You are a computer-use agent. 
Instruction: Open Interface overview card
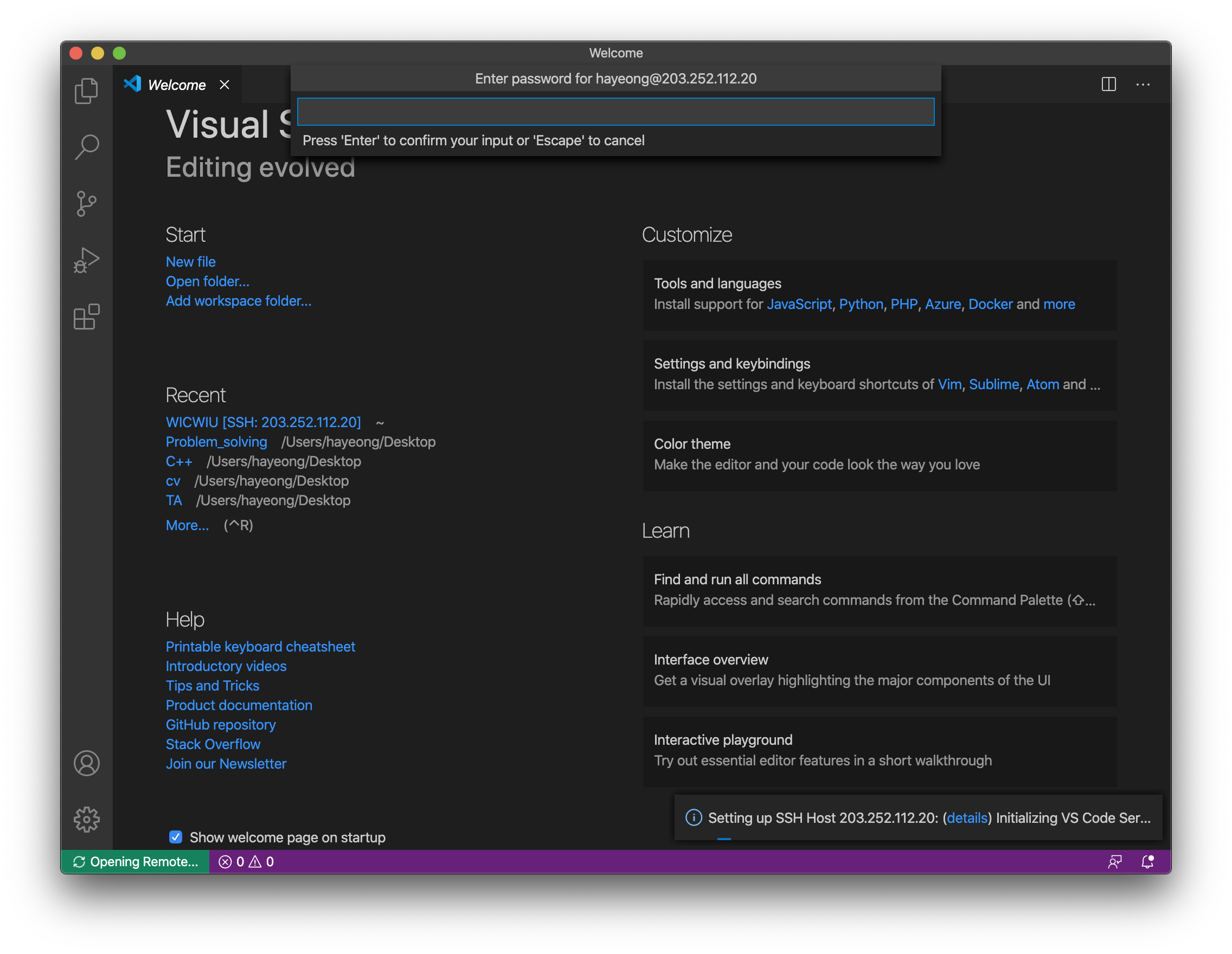pos(880,671)
